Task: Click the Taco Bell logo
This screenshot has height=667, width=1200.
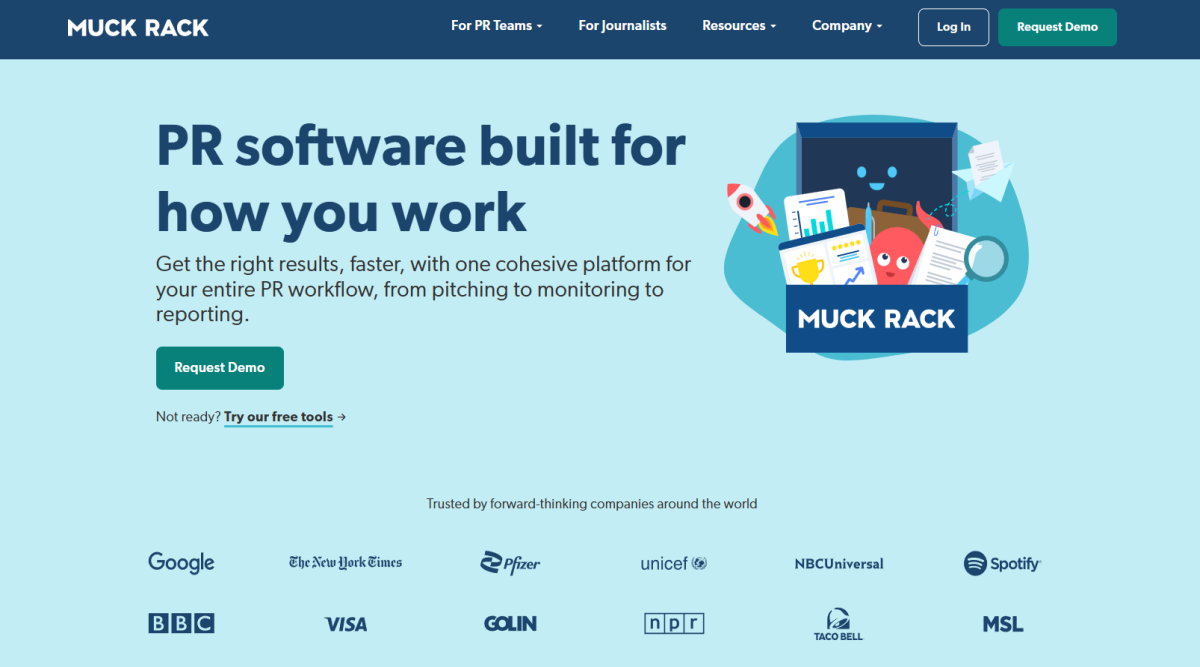Action: tap(838, 624)
